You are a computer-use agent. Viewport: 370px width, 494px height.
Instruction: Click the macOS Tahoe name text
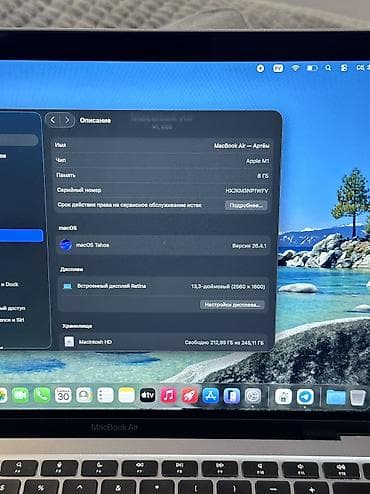92,245
